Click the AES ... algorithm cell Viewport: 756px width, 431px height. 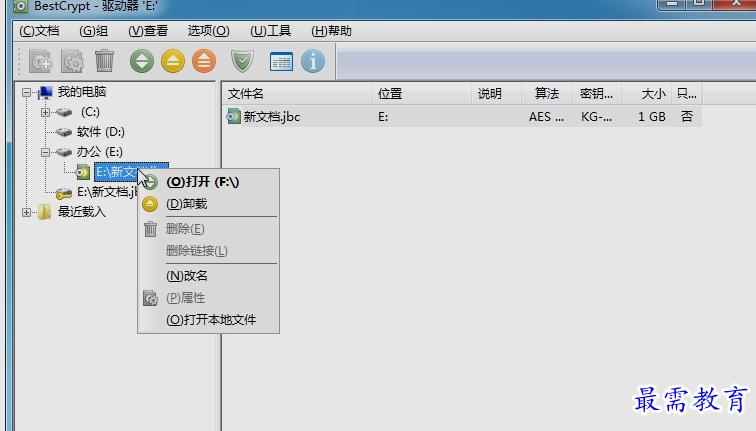click(x=546, y=117)
